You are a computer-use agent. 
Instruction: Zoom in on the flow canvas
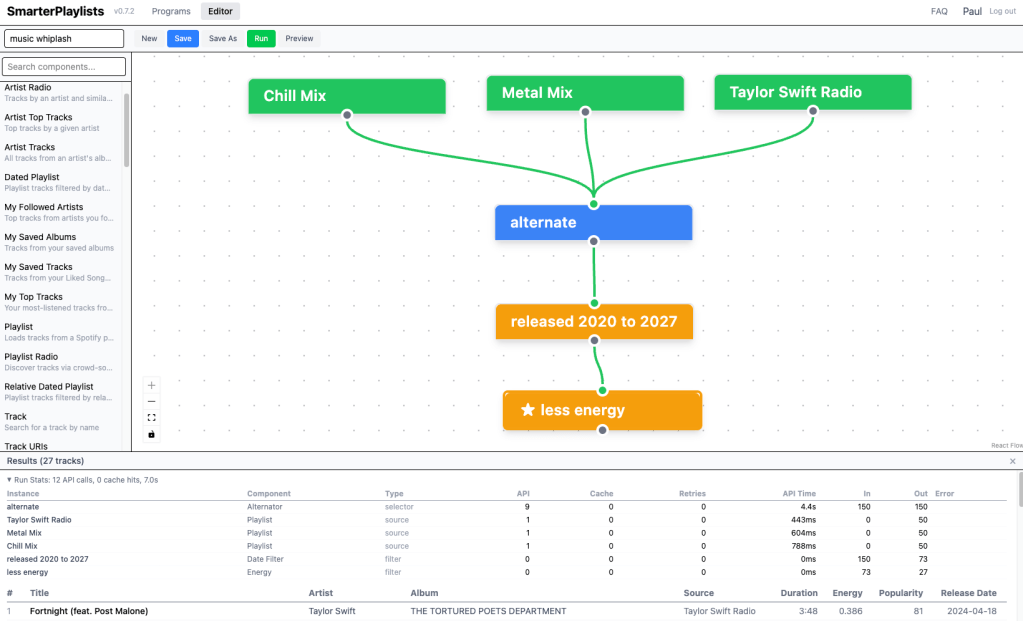152,385
